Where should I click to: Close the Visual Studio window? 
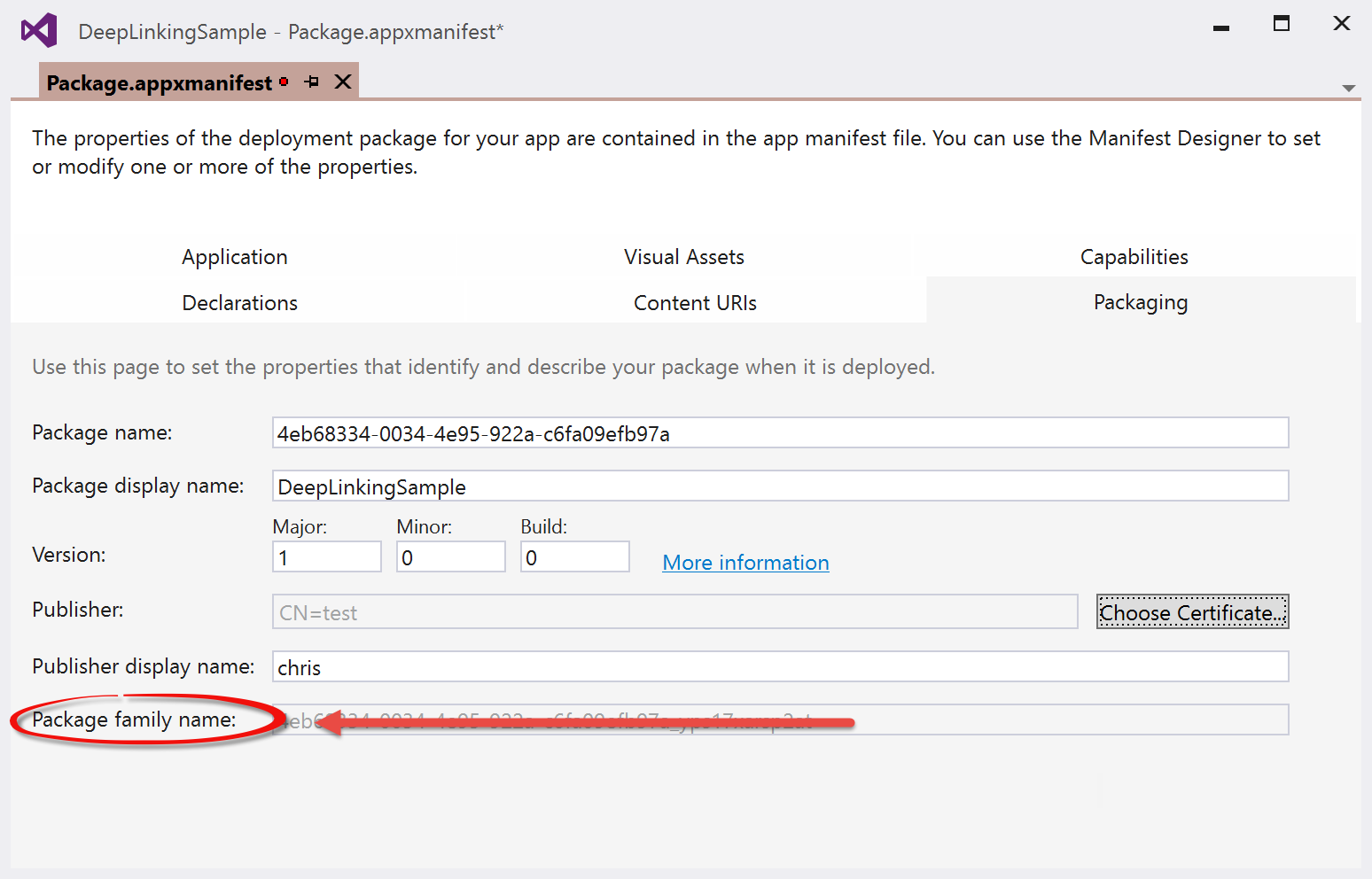tap(1342, 24)
